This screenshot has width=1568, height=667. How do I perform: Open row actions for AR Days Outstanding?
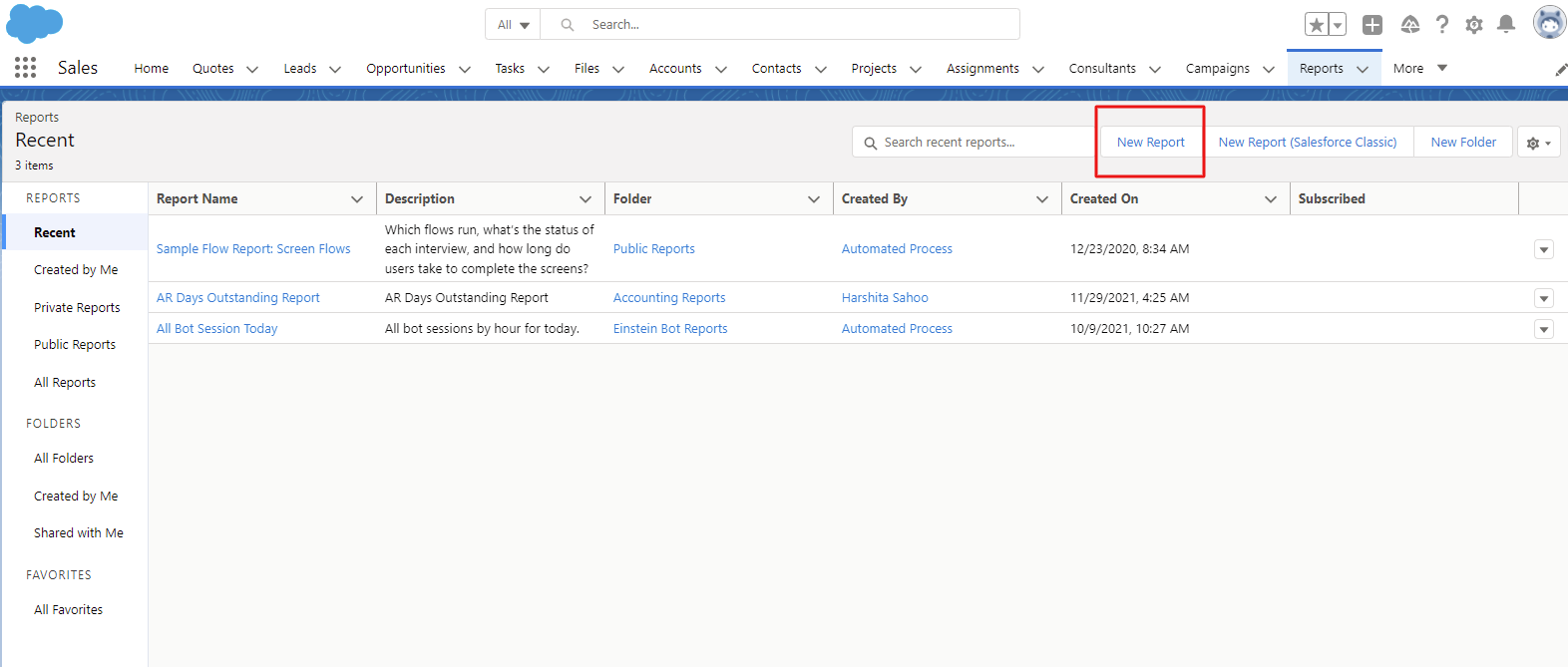(1544, 298)
